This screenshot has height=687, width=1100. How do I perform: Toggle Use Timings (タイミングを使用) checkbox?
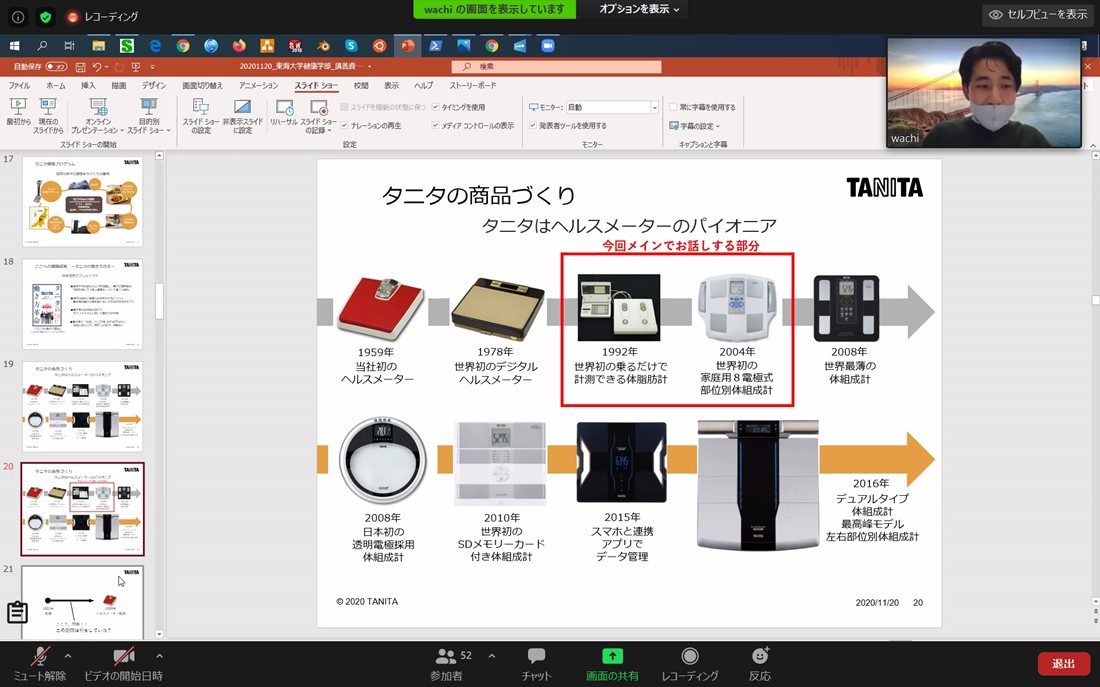pyautogui.click(x=436, y=107)
